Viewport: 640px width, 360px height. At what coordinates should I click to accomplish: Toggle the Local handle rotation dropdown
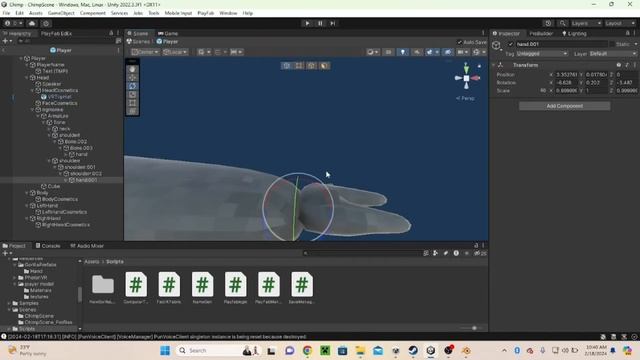coord(175,52)
